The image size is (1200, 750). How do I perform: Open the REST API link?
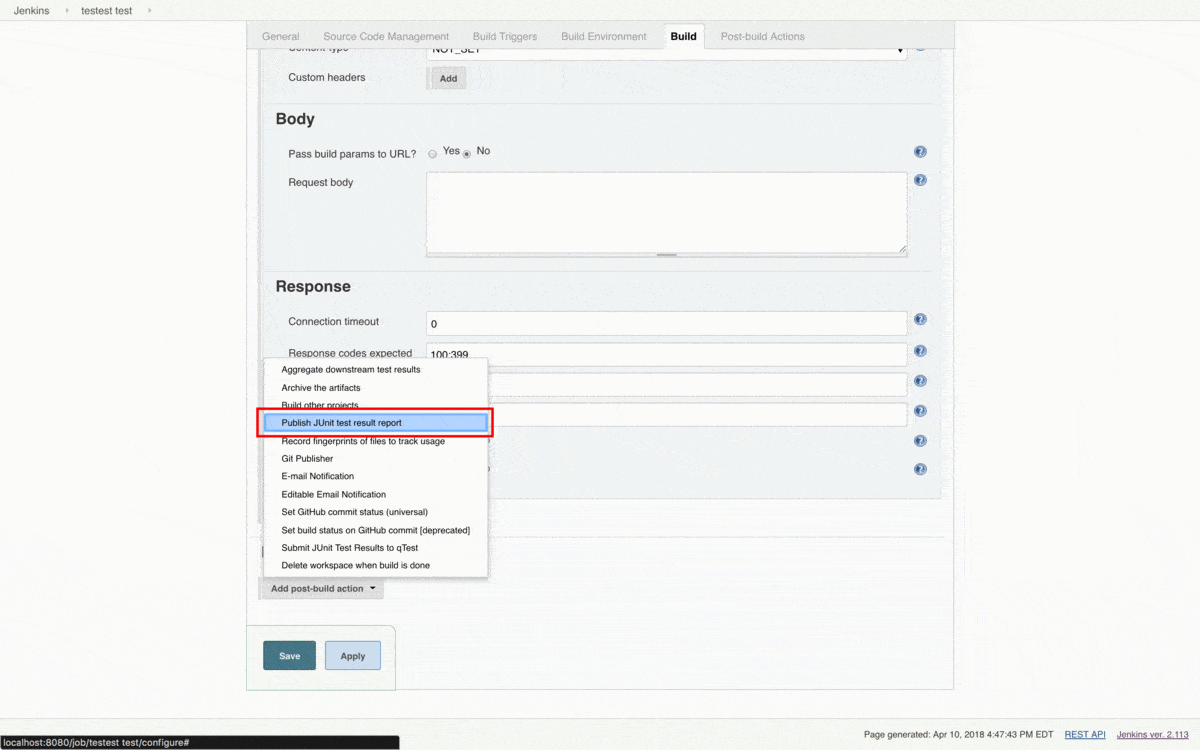(1084, 733)
